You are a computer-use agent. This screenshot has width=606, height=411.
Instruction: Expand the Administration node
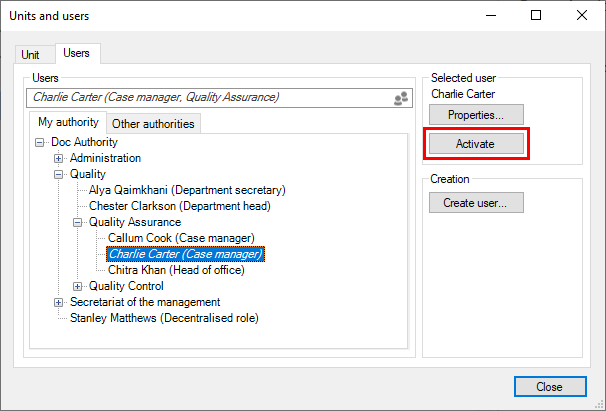[x=59, y=158]
